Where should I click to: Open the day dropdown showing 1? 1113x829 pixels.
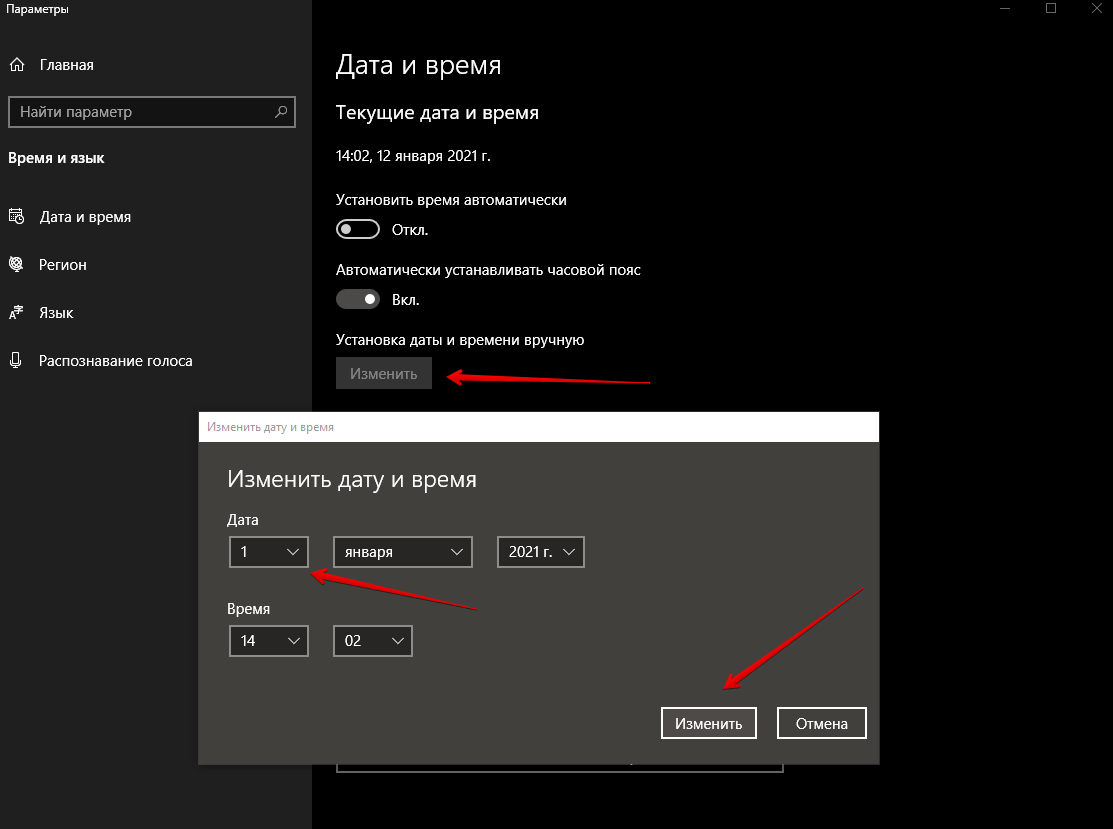point(269,551)
